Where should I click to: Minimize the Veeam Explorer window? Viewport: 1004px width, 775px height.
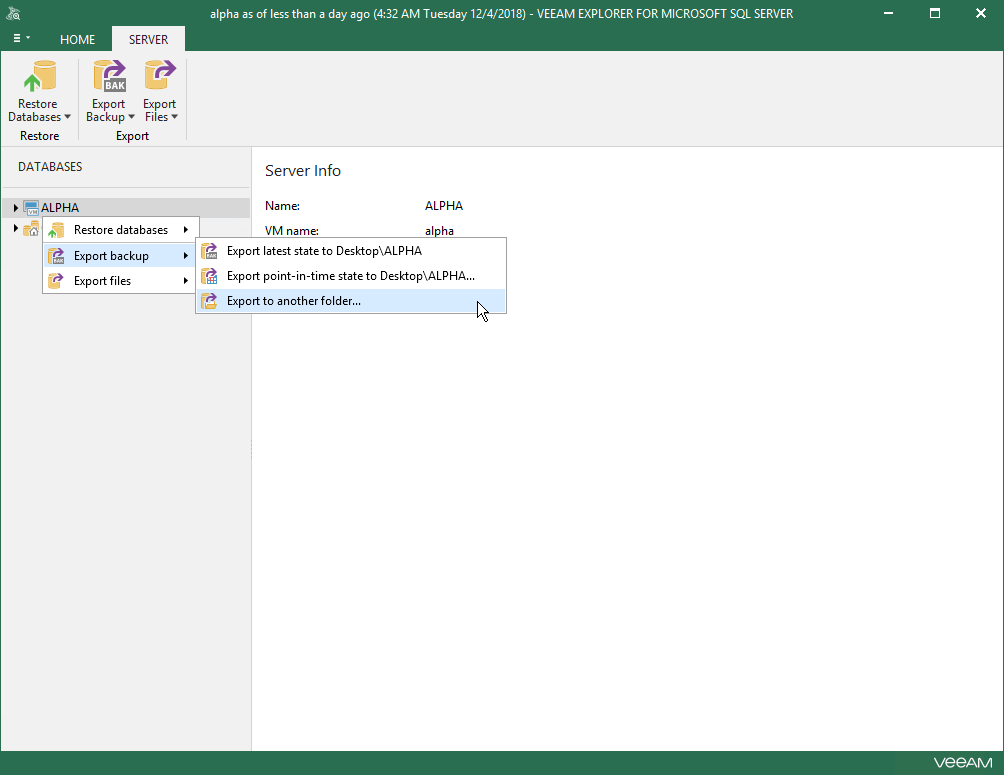coord(888,13)
